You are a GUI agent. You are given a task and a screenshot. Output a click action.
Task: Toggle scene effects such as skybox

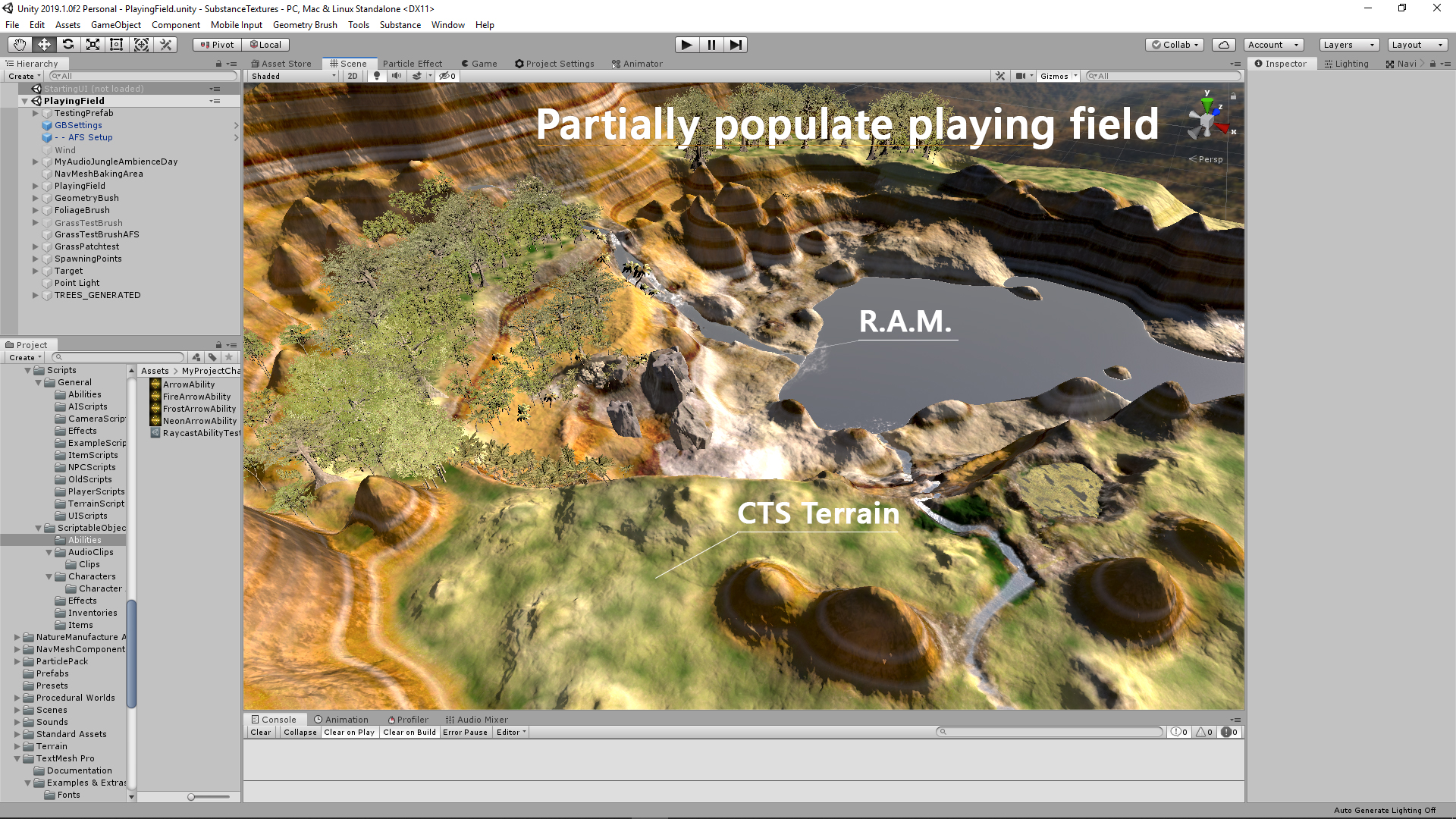coord(416,76)
